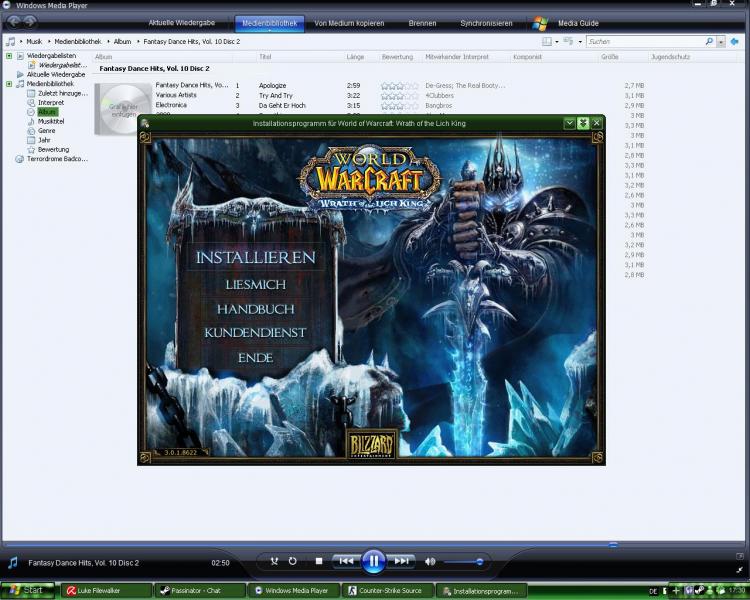The width and height of the screenshot is (750, 600).
Task: Select the track Try And Try
Action: pyautogui.click(x=276, y=96)
